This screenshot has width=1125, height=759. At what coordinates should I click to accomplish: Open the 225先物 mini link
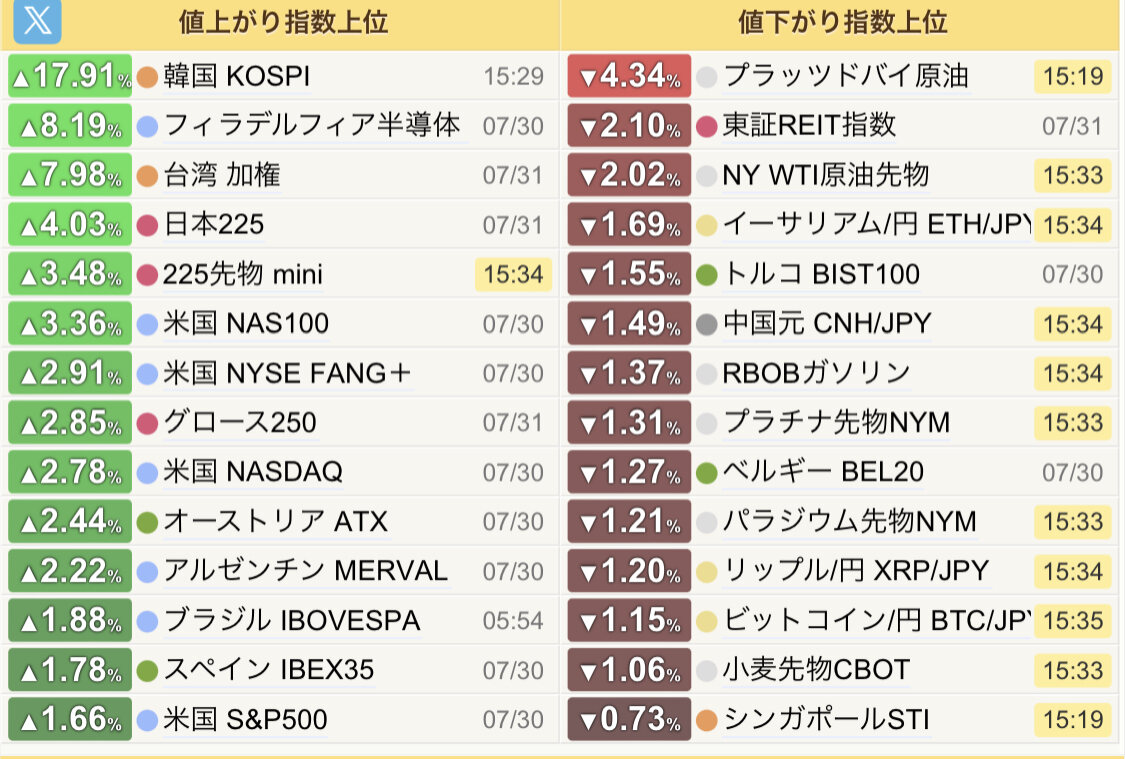pos(243,274)
